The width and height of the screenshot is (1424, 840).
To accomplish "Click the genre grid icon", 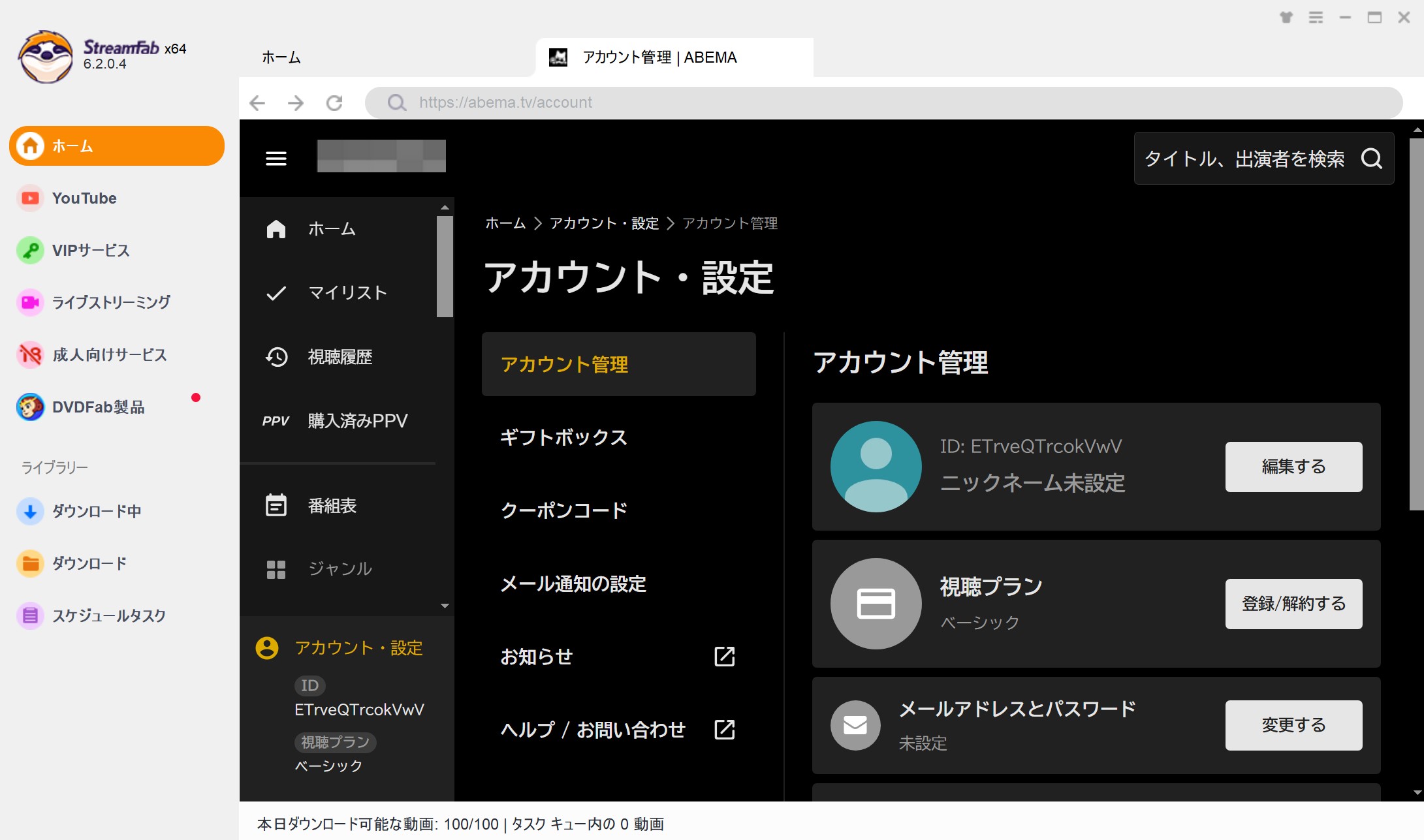I will click(x=276, y=569).
